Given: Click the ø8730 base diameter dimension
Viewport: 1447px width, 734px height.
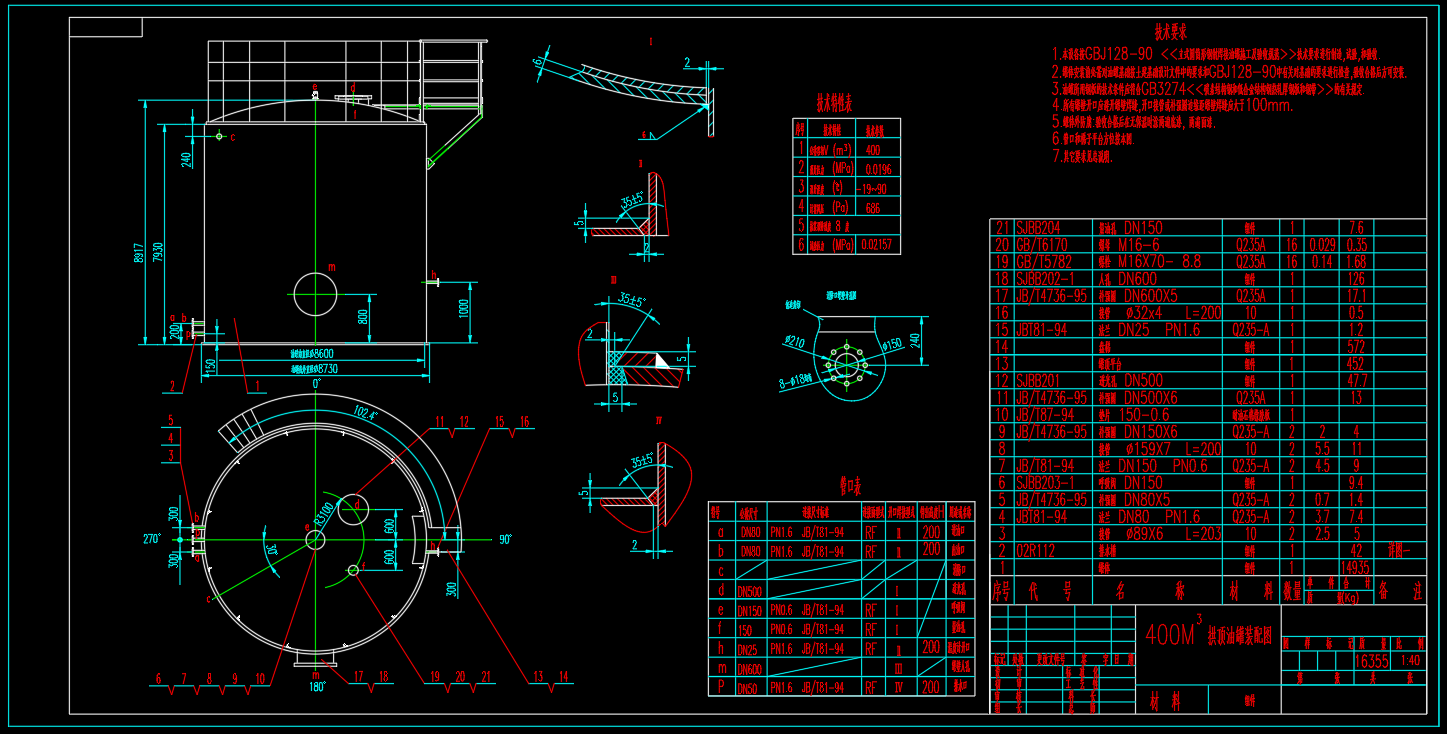Looking at the screenshot, I should click(313, 368).
